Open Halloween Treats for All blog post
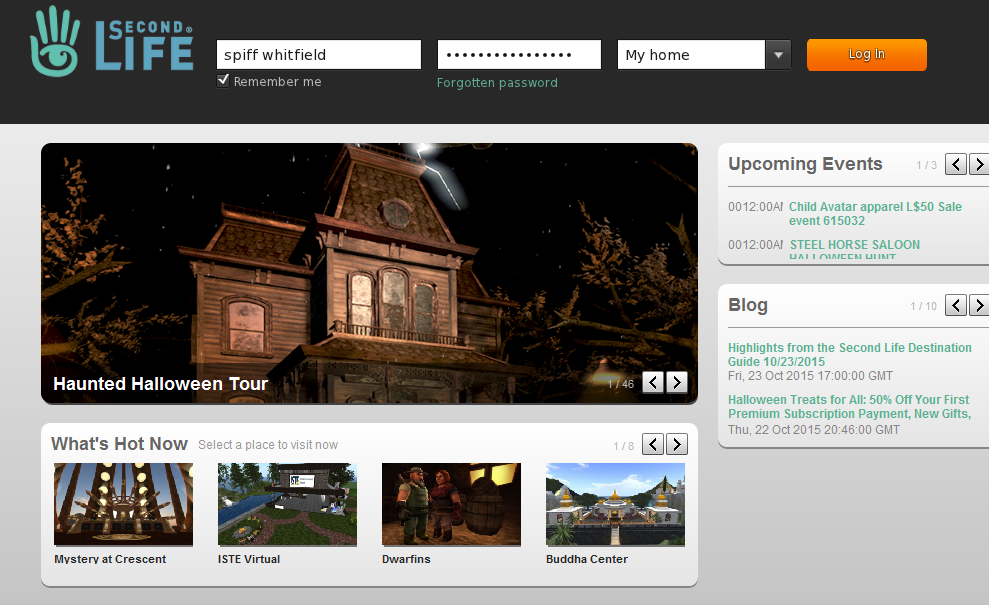The height and width of the screenshot is (605, 989). tap(849, 407)
